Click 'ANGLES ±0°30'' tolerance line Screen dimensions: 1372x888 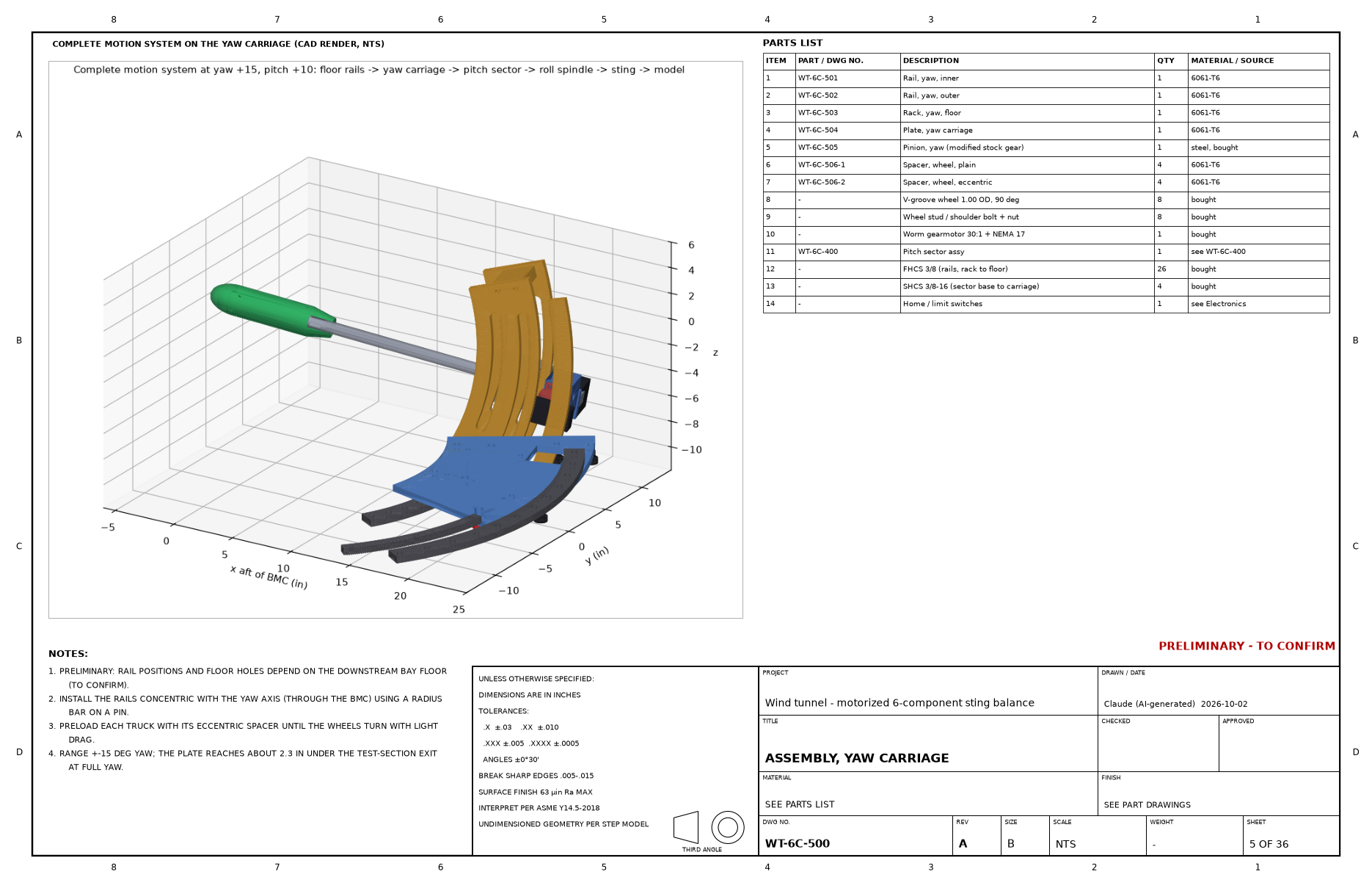point(511,760)
